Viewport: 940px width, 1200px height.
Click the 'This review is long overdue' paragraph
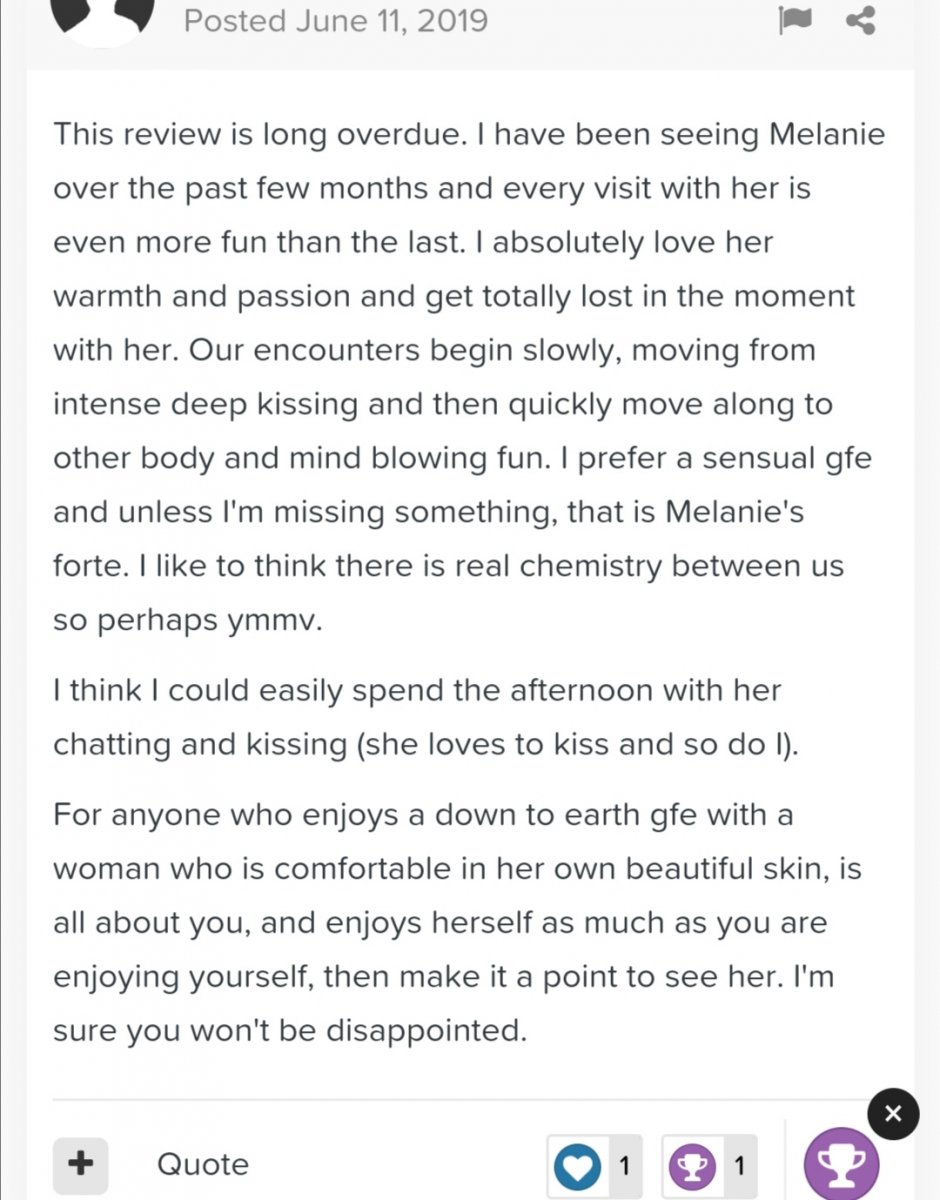tap(469, 377)
